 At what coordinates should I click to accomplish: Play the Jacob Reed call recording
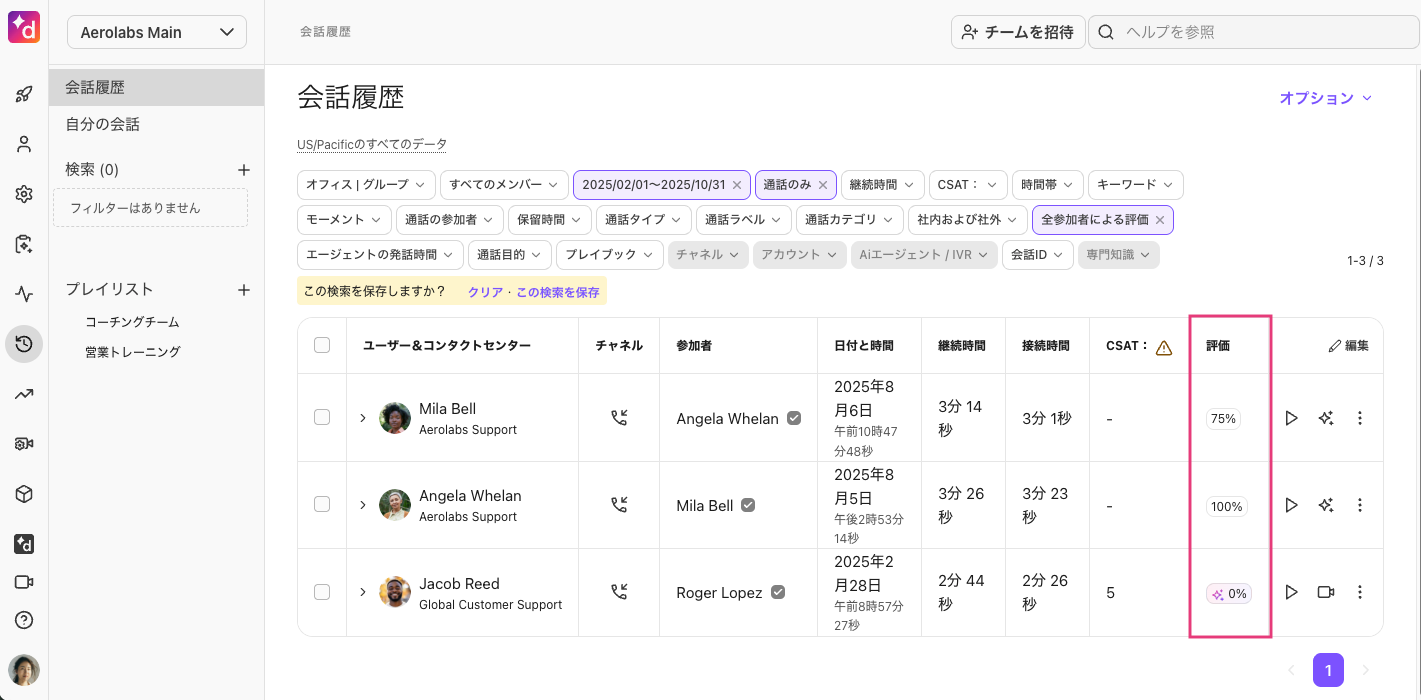[1291, 592]
